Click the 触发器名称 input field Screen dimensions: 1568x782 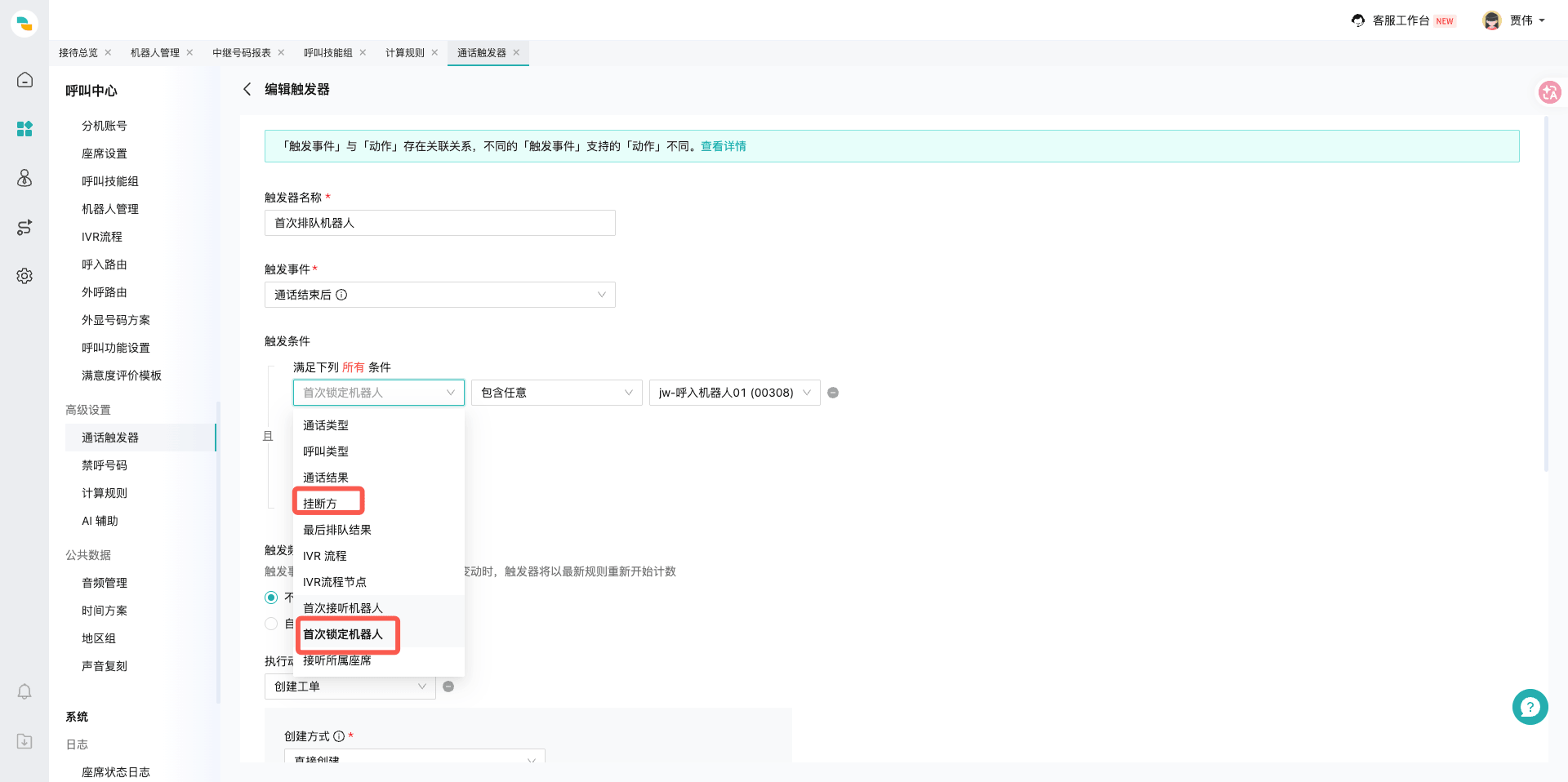(x=439, y=223)
